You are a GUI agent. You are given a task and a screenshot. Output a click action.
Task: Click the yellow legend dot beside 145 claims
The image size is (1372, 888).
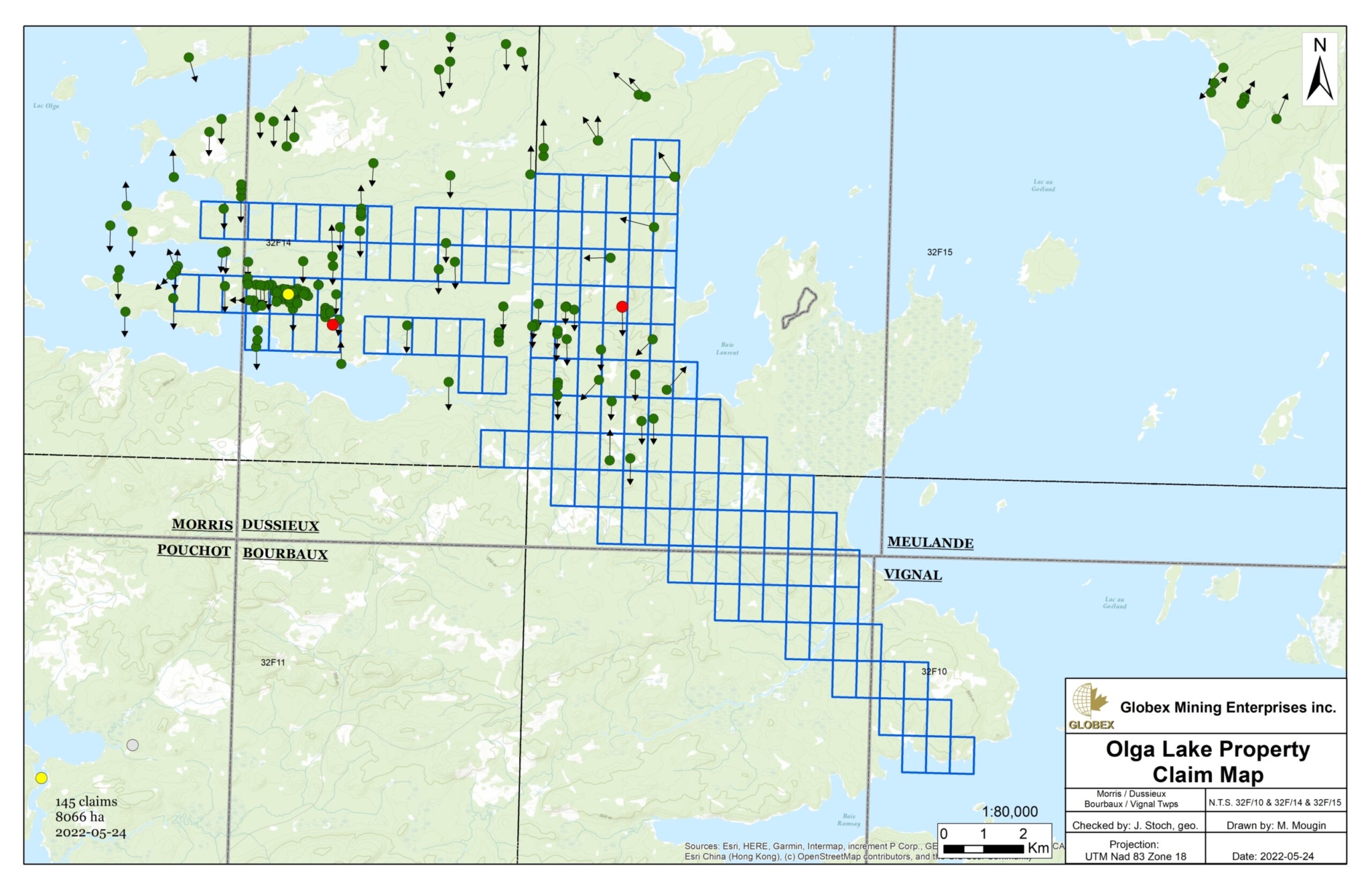pos(41,778)
